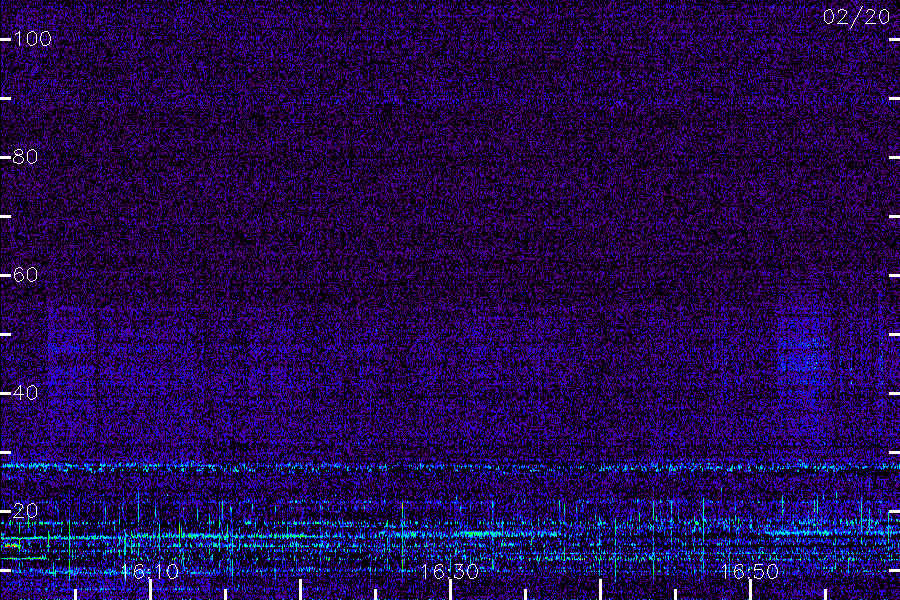Click the 16:10 time label
This screenshot has width=900, height=600.
(150, 571)
